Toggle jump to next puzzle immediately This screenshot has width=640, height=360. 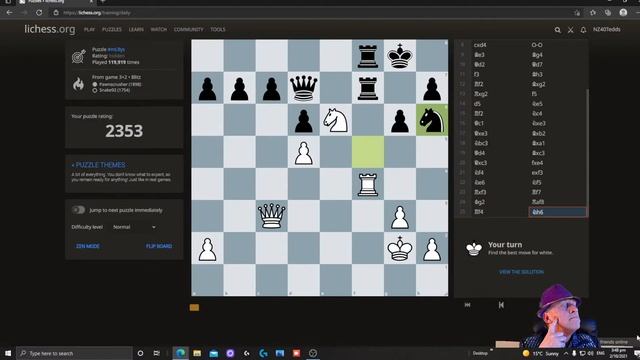pyautogui.click(x=78, y=210)
